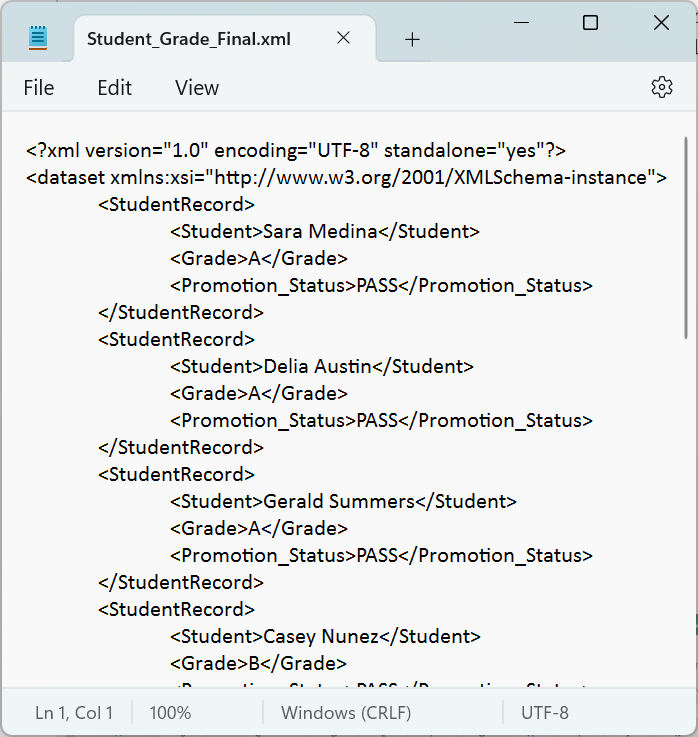698x737 pixels.
Task: Click the Grade B line
Action: pyautogui.click(x=259, y=664)
